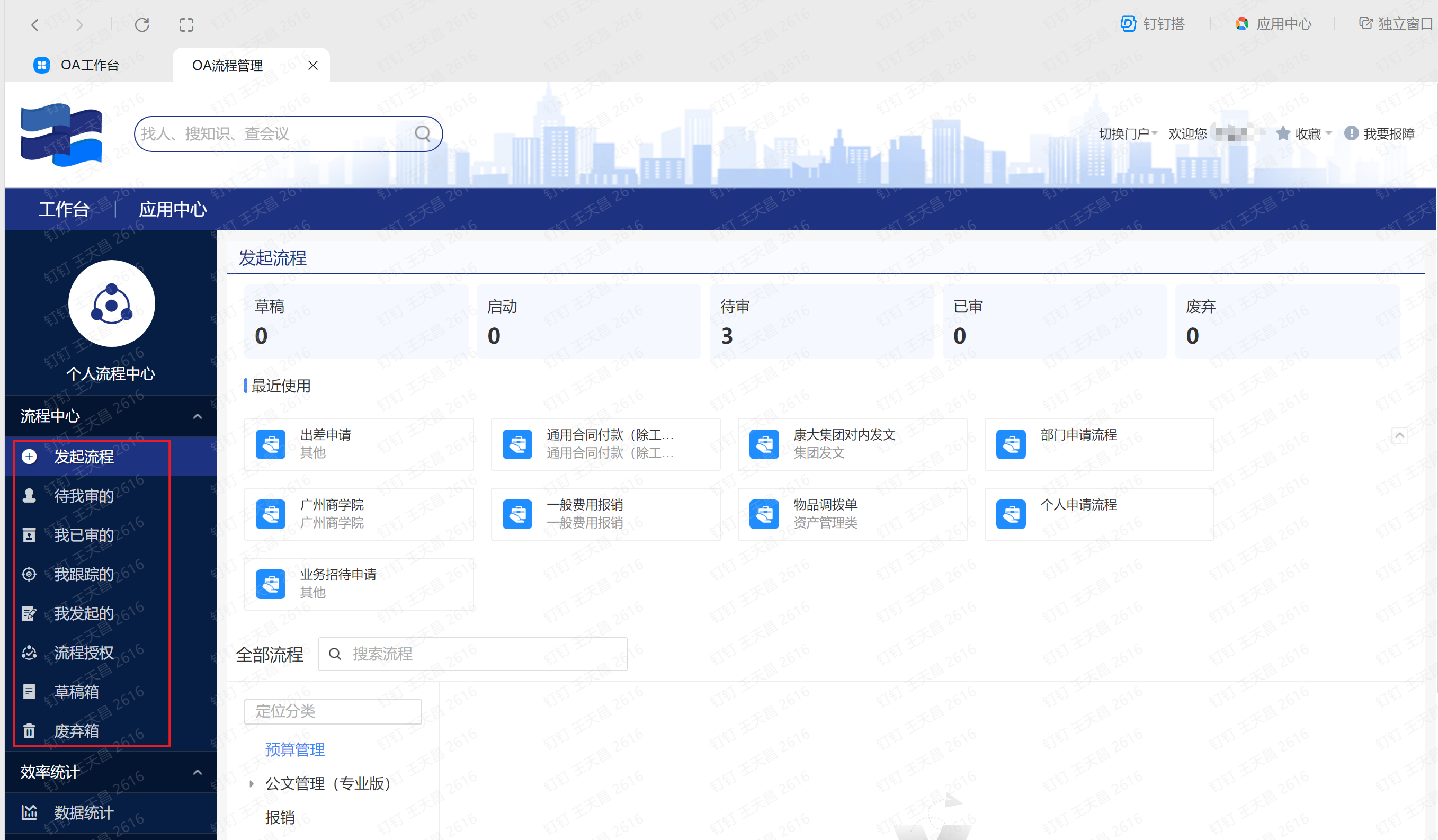This screenshot has height=840, width=1438.
Task: Open the 切换门户 dropdown
Action: tap(1128, 133)
